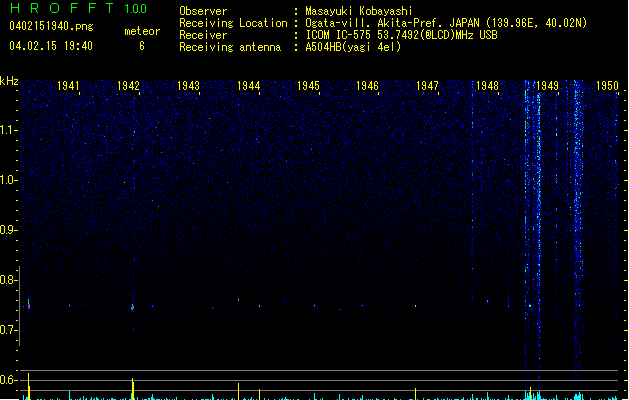Click the 1941 time marker
Viewport: 629px width, 400px height.
[68, 85]
